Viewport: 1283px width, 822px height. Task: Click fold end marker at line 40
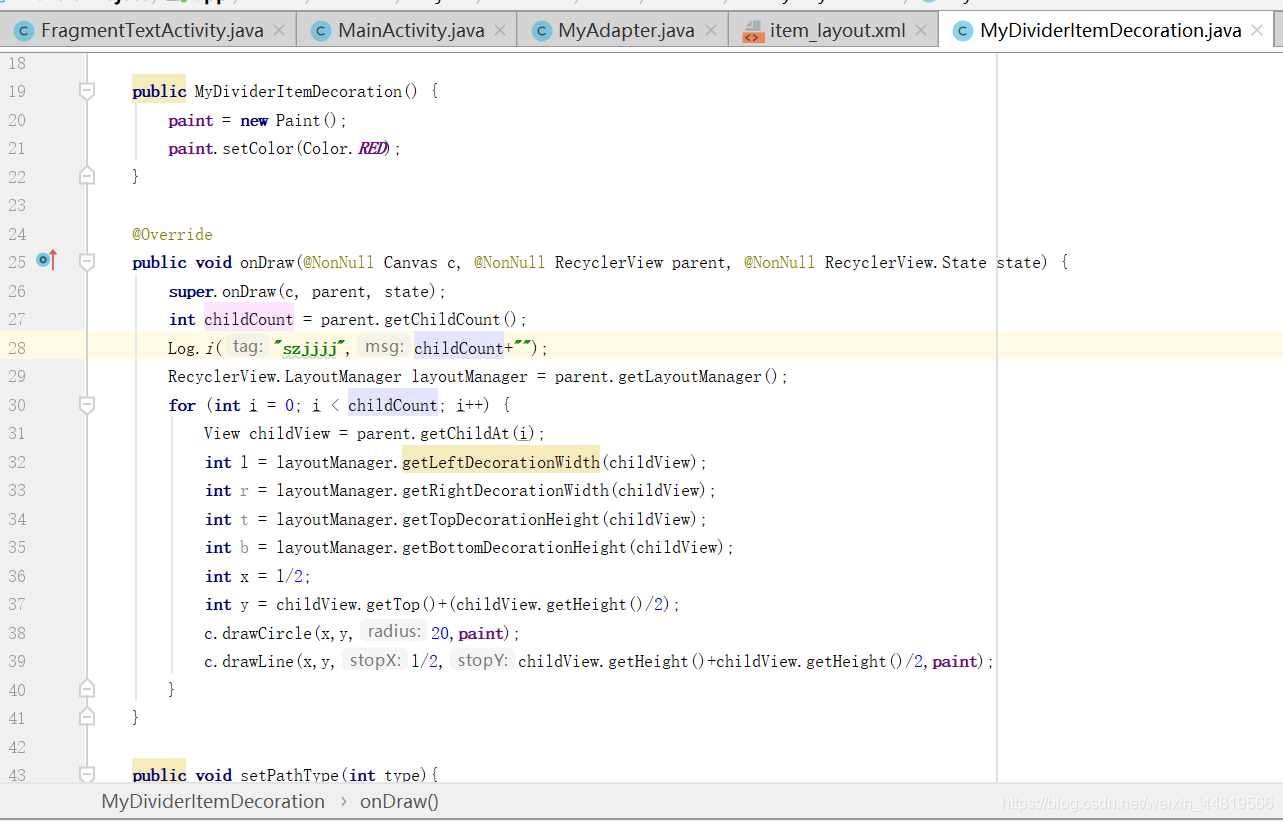click(87, 689)
